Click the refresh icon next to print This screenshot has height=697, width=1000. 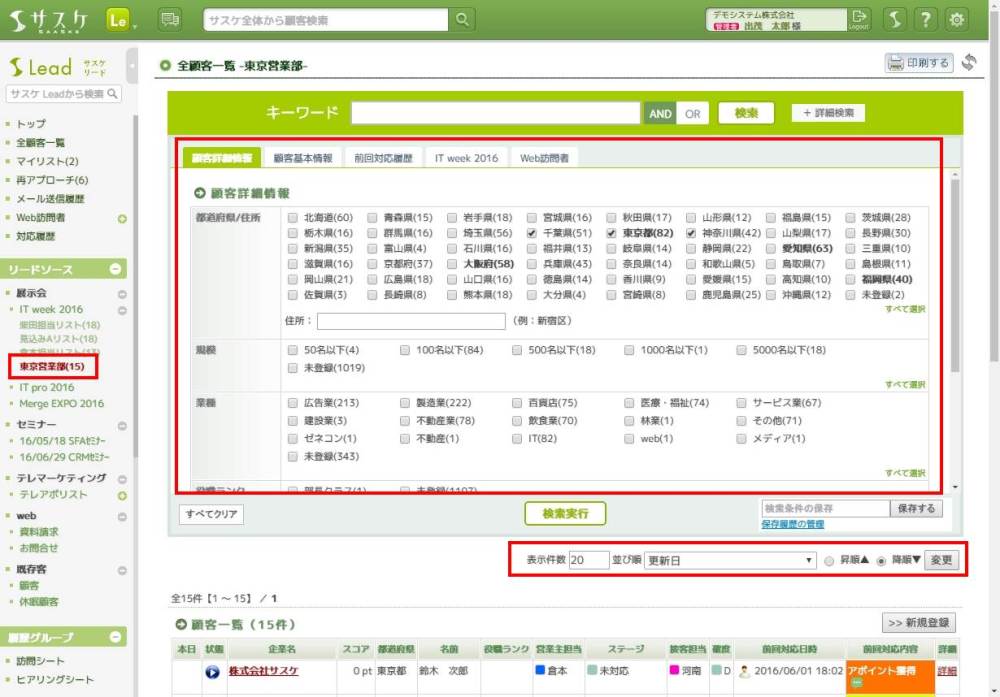pos(968,63)
